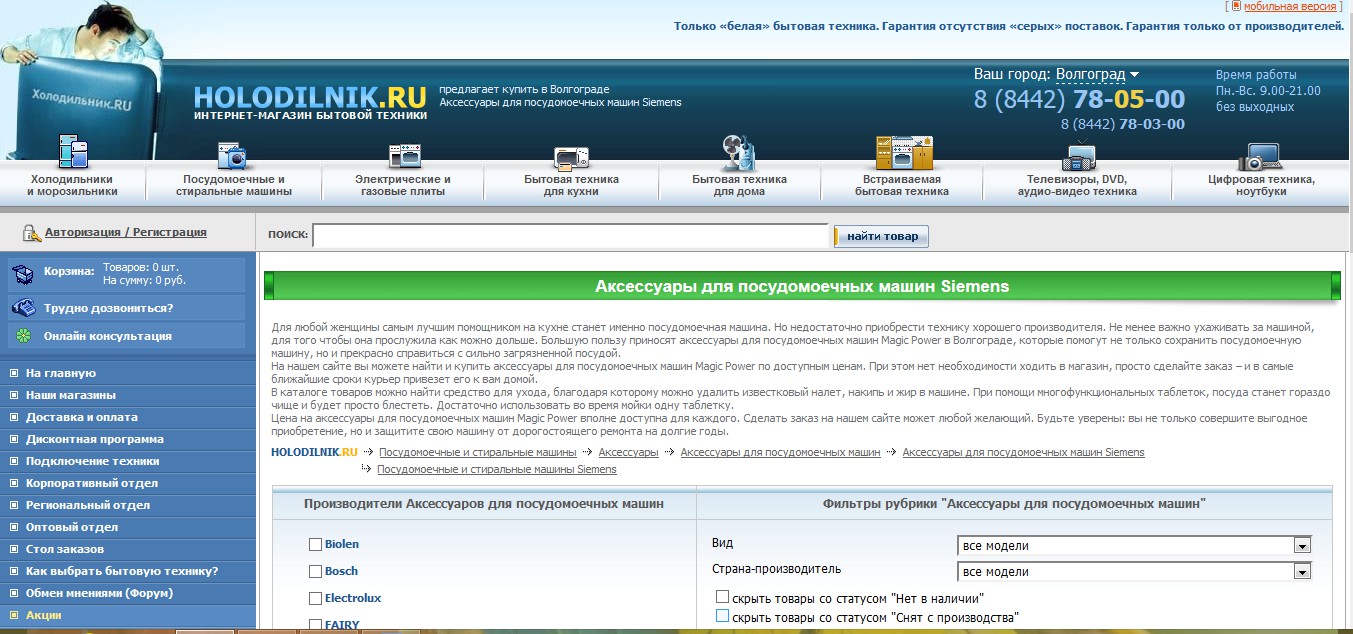Click the green online consultation icon

pos(22,336)
